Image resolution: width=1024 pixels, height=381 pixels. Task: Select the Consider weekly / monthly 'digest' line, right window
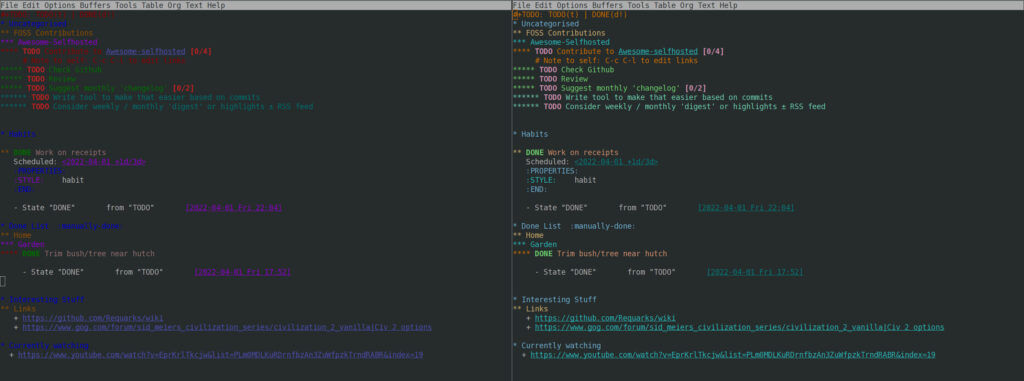coord(669,107)
